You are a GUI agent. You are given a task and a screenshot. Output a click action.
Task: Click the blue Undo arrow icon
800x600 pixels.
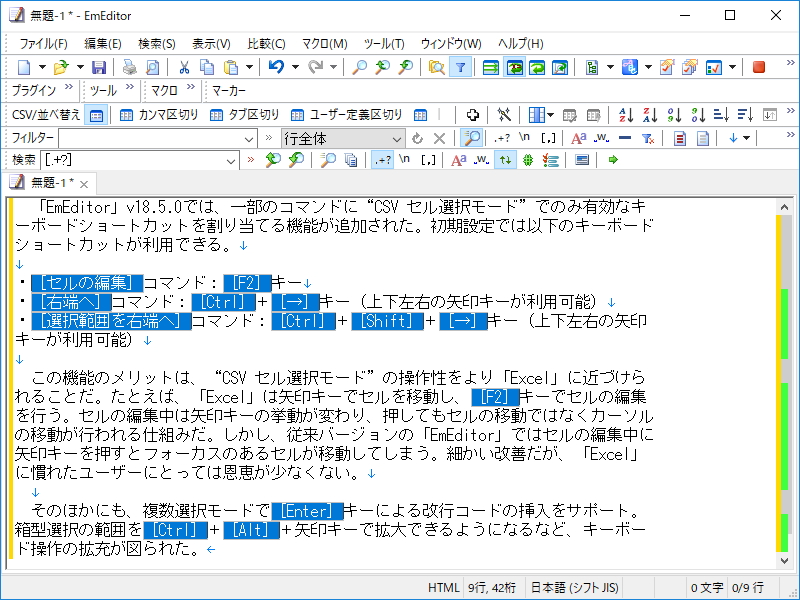pyautogui.click(x=276, y=67)
